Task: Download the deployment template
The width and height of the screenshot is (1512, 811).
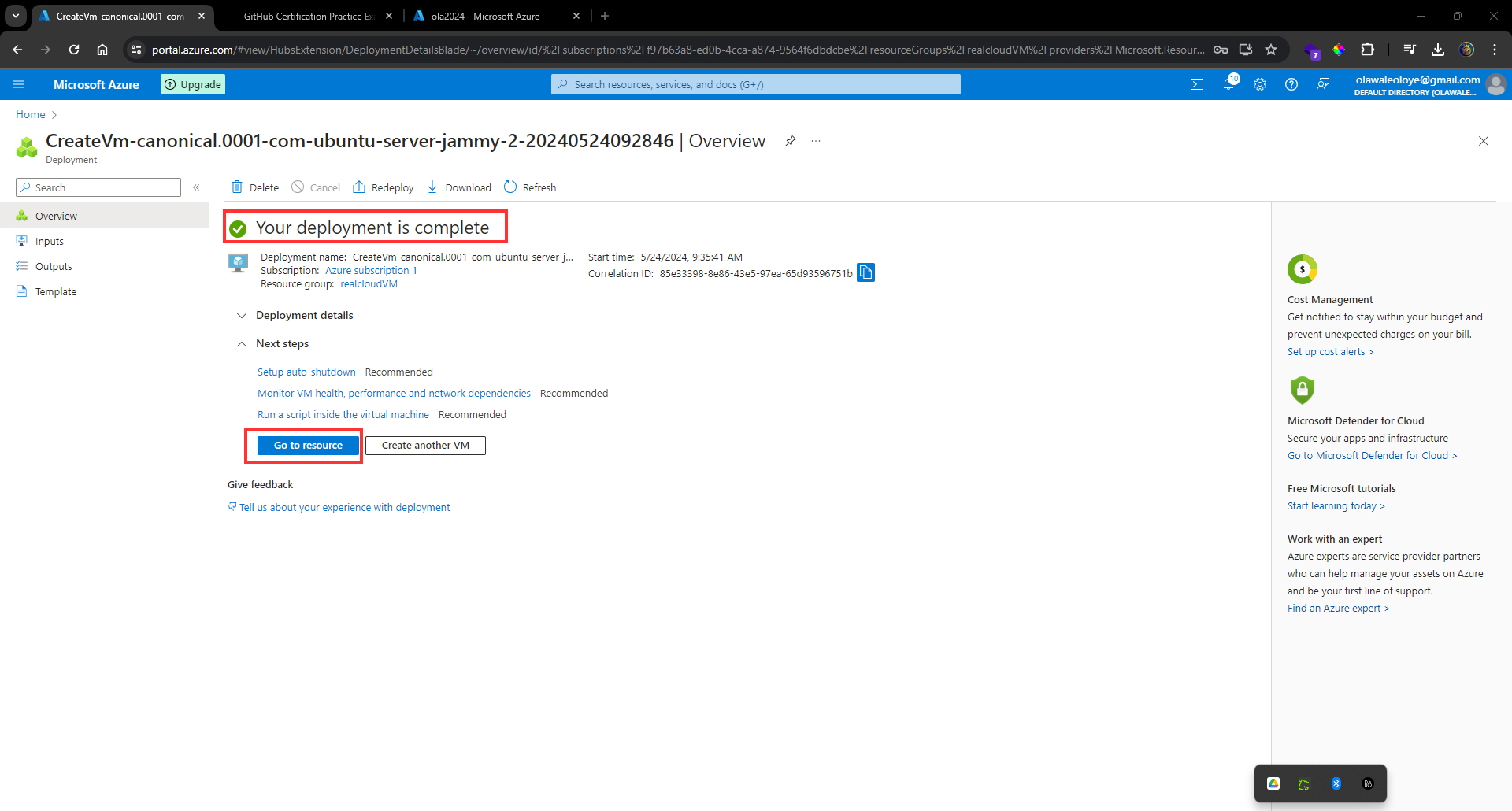Action: pyautogui.click(x=459, y=187)
